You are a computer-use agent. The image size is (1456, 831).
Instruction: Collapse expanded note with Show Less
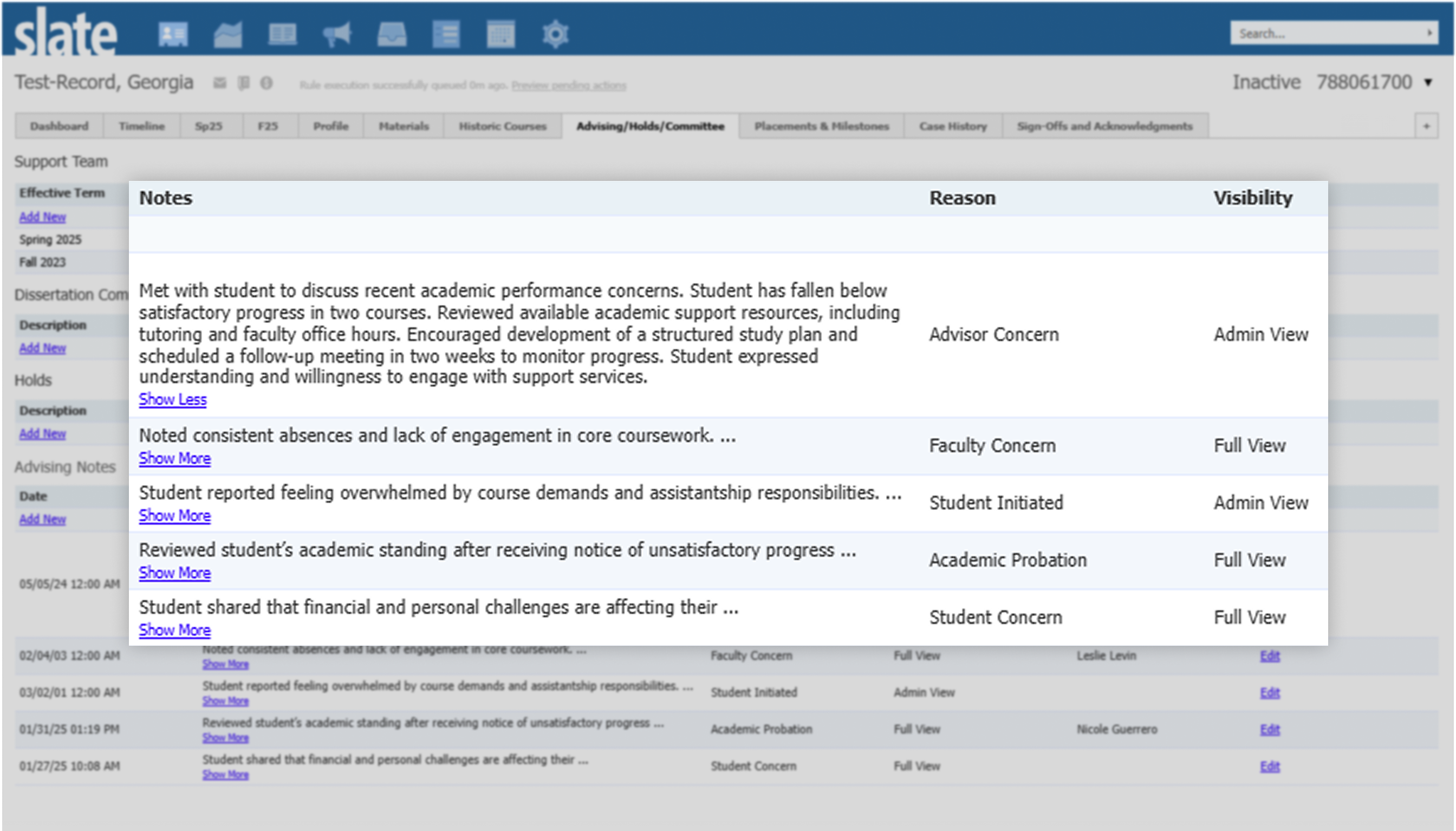tap(172, 400)
